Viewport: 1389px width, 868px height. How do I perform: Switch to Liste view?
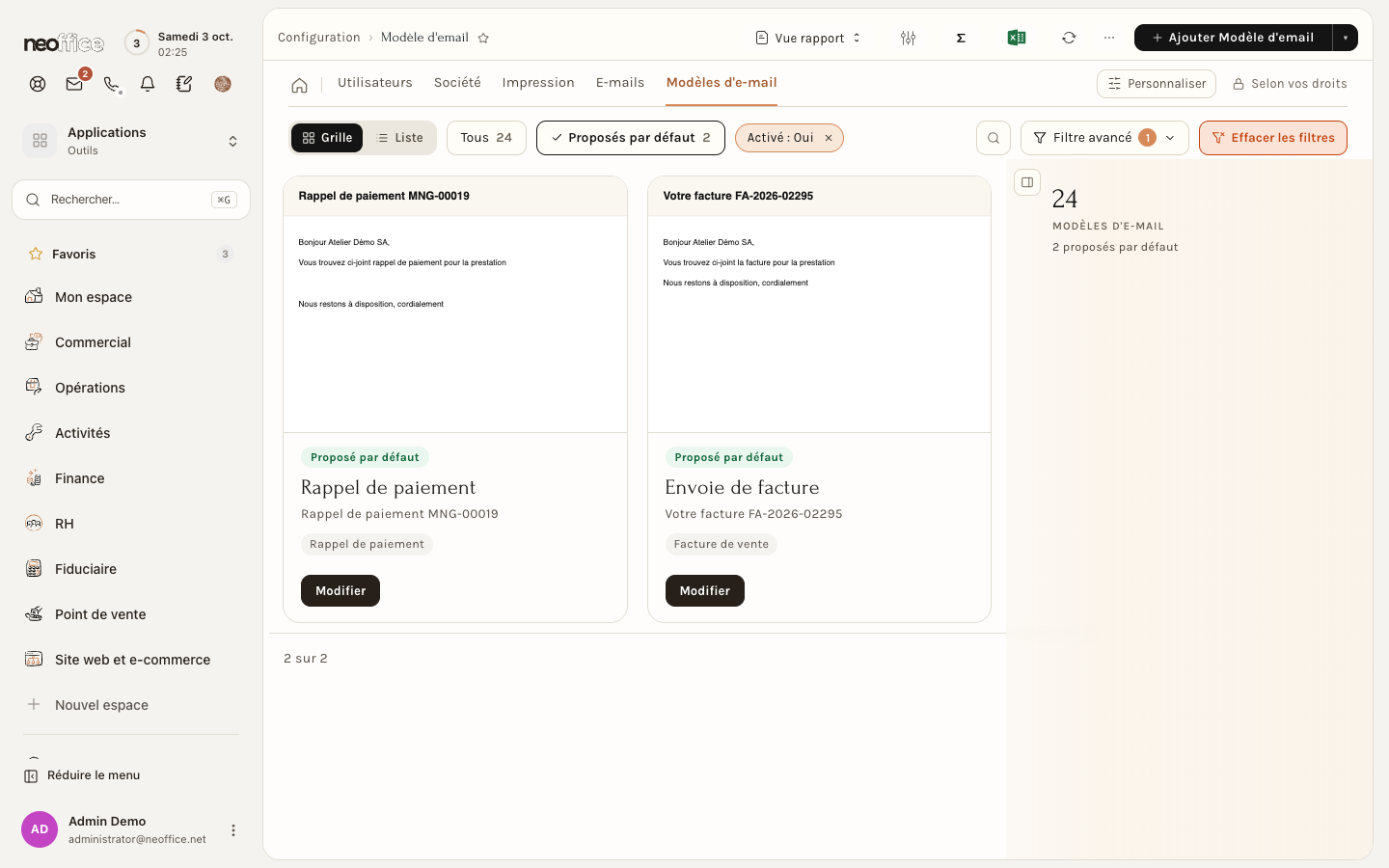click(399, 138)
